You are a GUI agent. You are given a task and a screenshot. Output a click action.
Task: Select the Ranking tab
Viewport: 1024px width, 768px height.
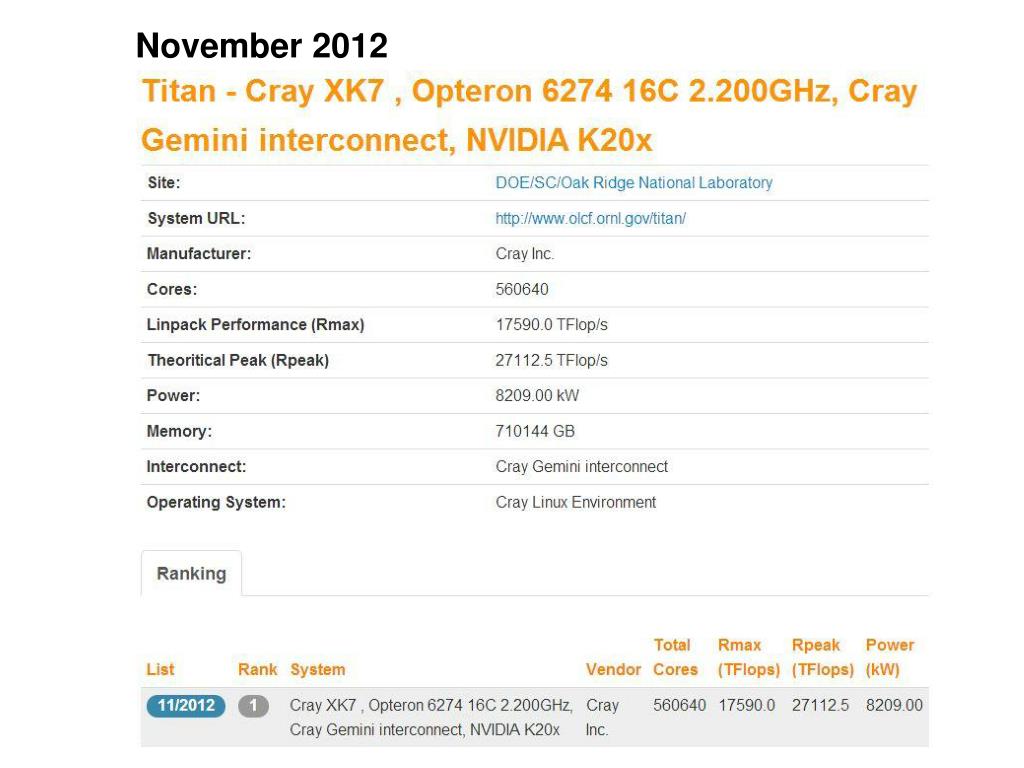[191, 573]
